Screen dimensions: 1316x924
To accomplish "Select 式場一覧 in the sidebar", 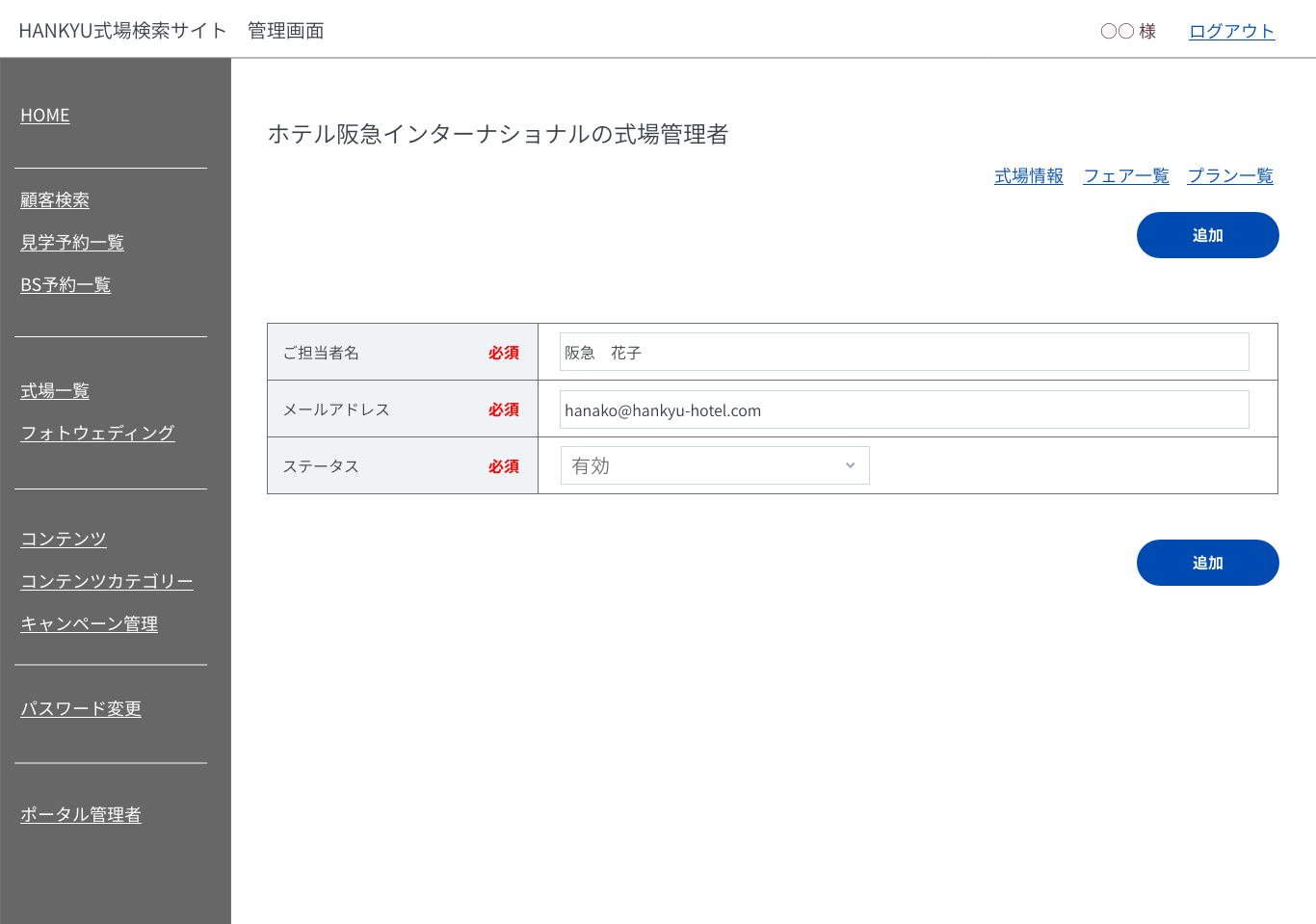I will click(55, 391).
